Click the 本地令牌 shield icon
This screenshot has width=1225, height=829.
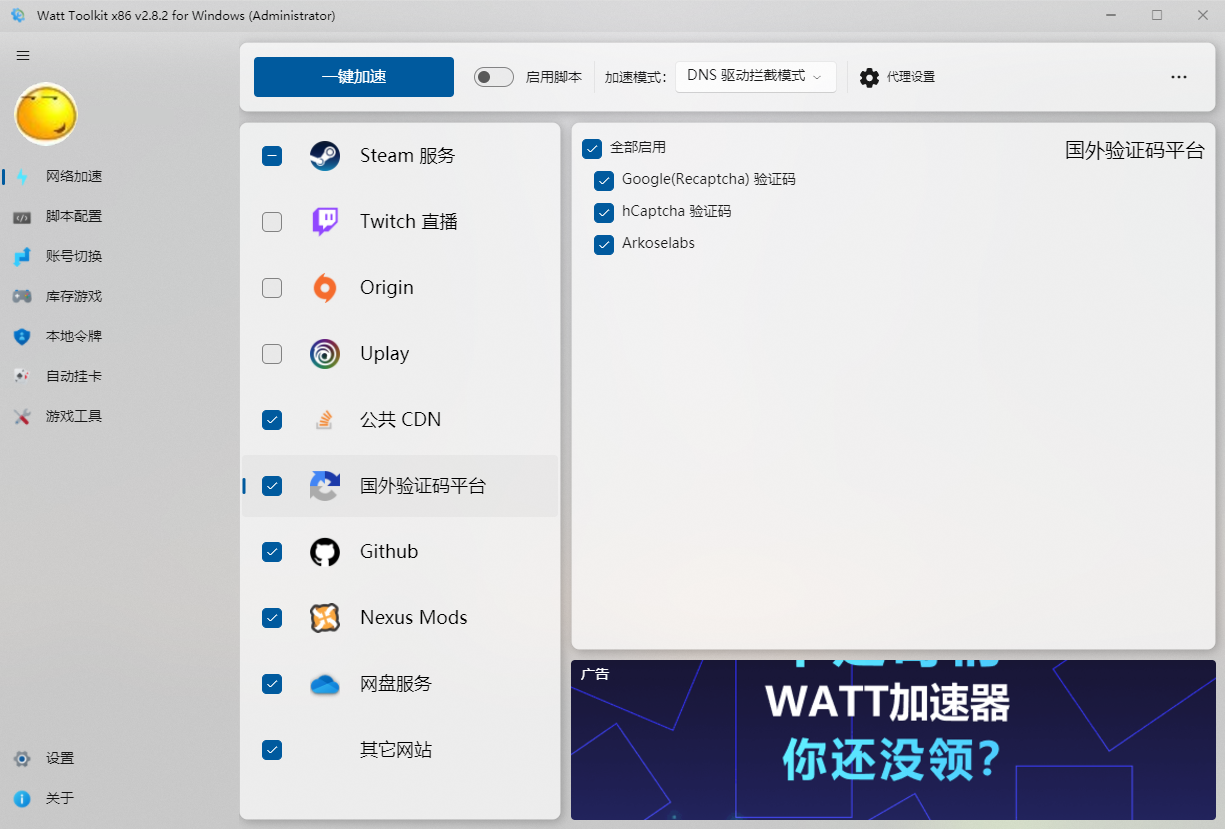pos(22,336)
